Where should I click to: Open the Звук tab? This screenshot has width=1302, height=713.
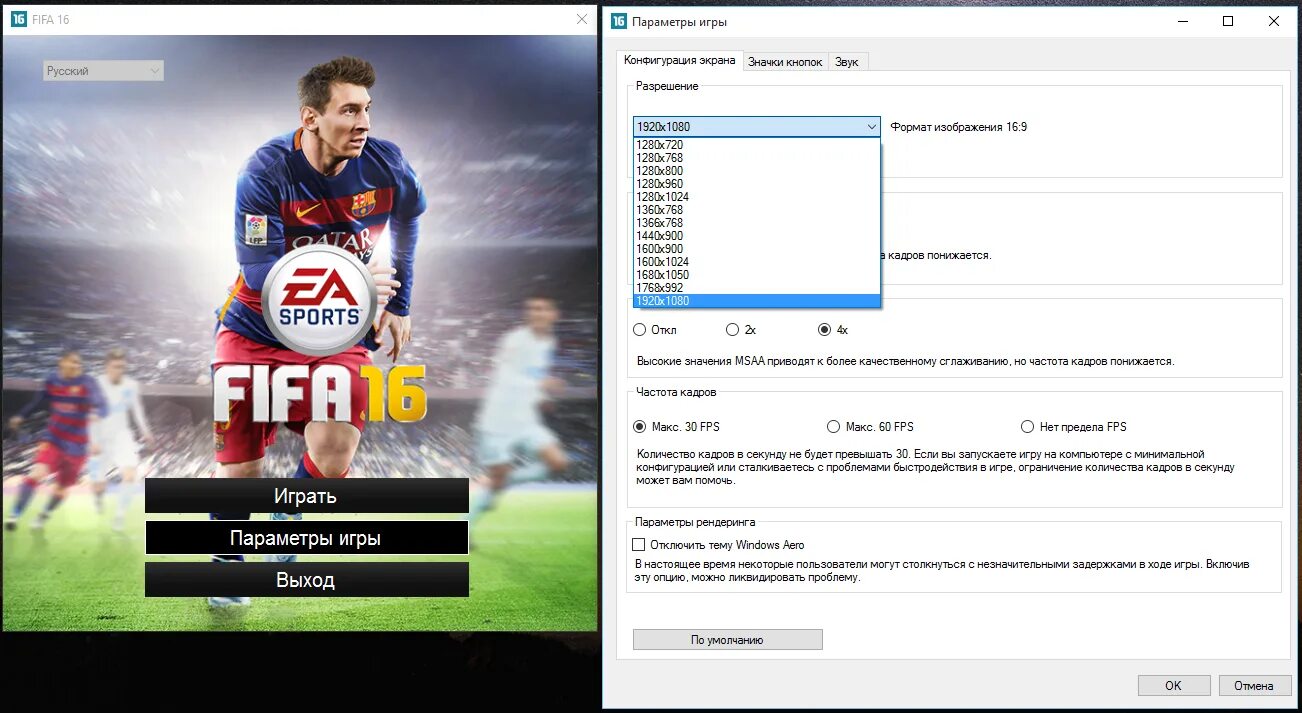click(847, 62)
